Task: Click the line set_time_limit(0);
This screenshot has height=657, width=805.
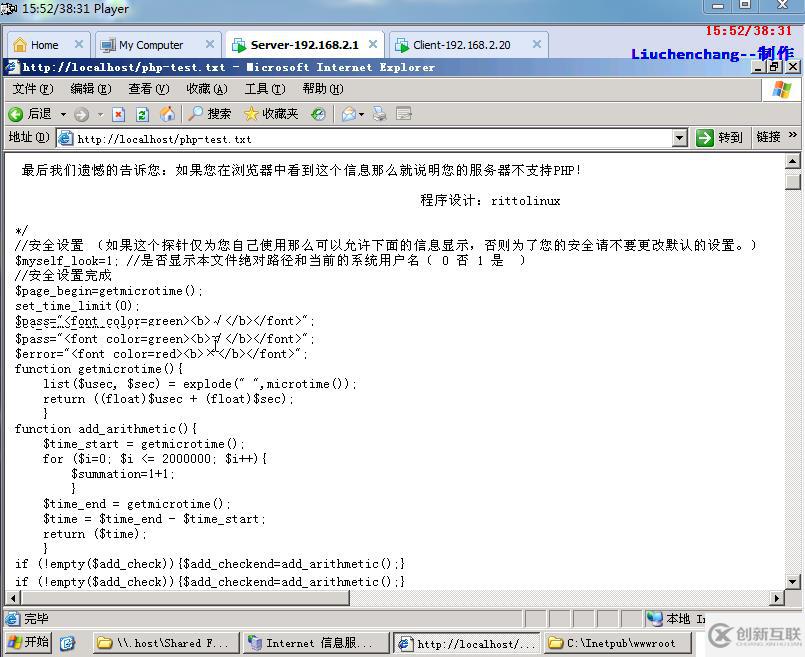Action: [77, 306]
